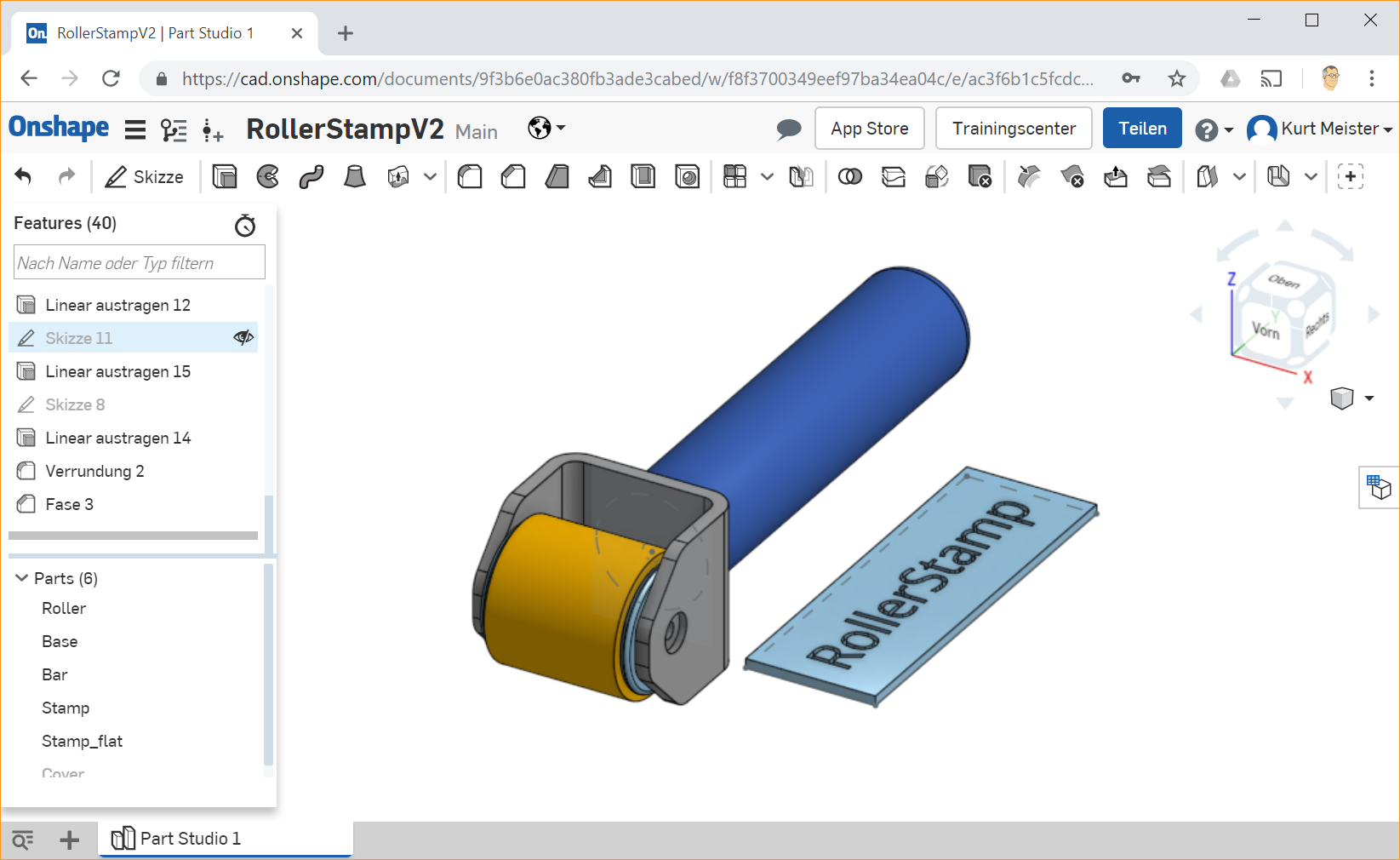1400x860 pixels.
Task: Select the Fillet tool icon
Action: [470, 176]
